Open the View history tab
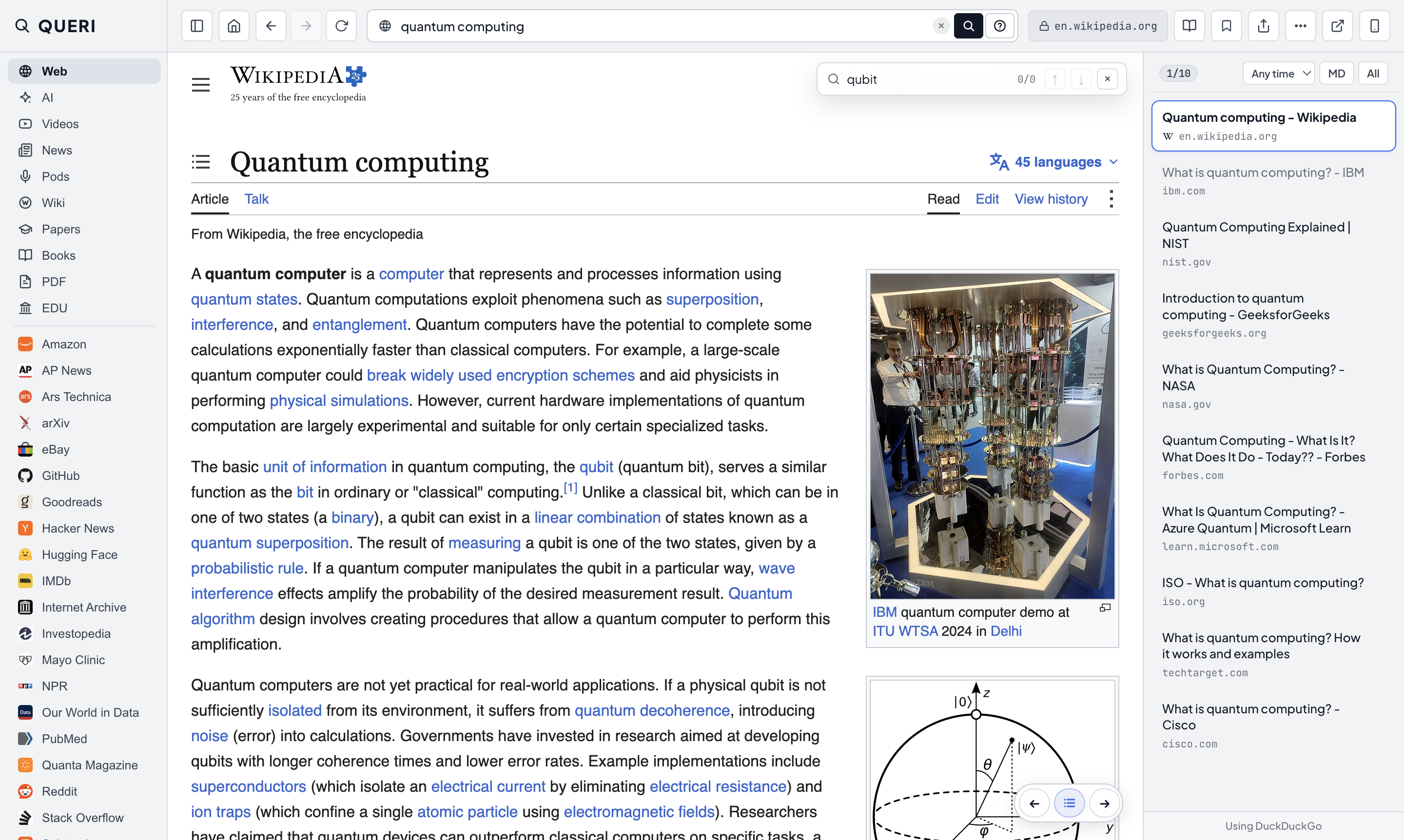Image resolution: width=1404 pixels, height=840 pixels. [1051, 199]
